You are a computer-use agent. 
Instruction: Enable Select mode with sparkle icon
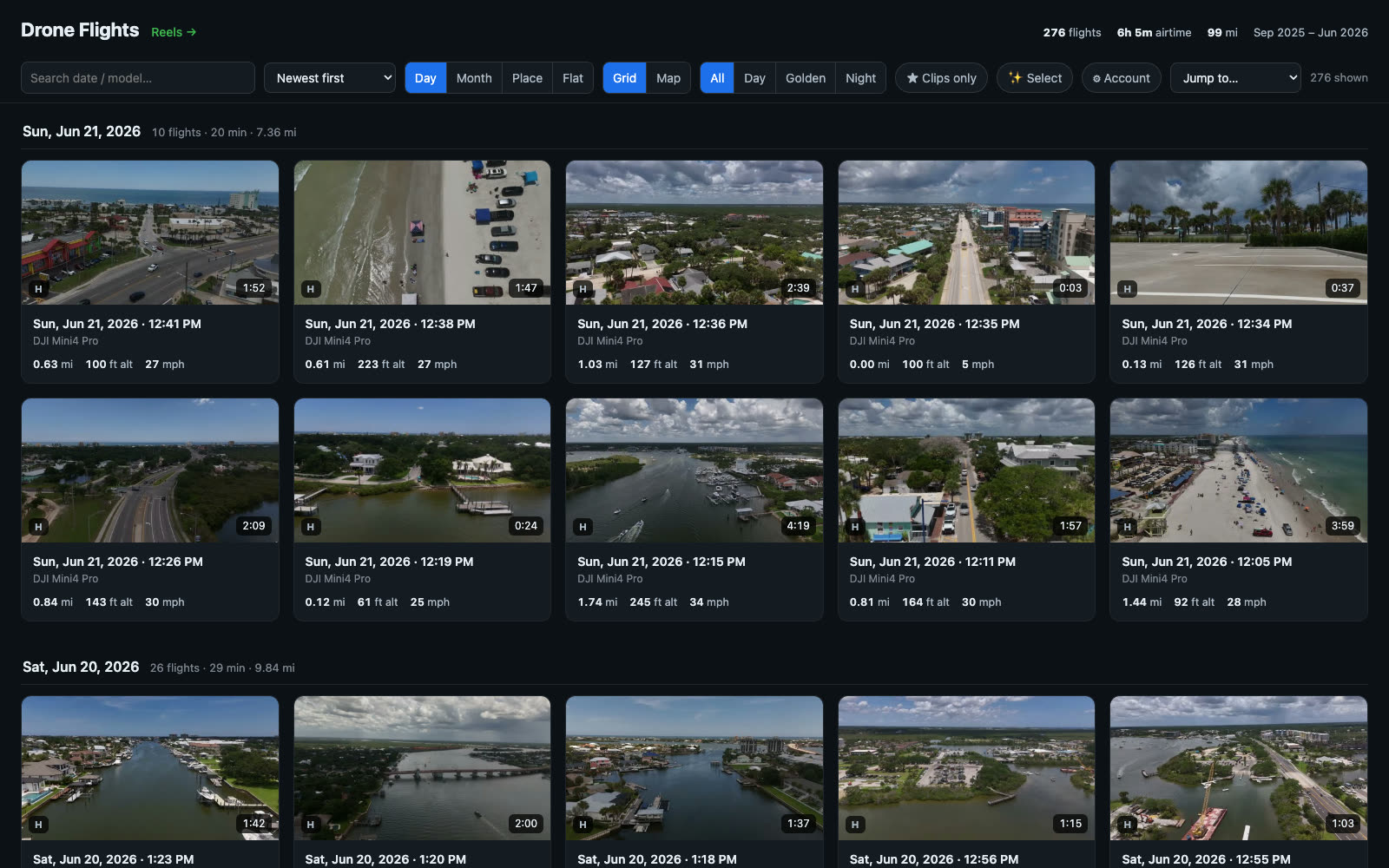pos(1035,78)
